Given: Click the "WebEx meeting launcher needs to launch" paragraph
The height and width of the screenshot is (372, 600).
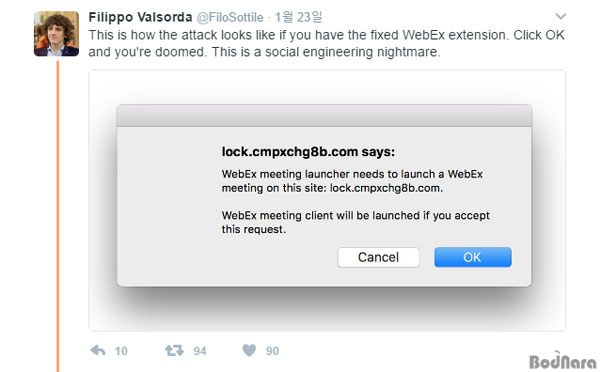Looking at the screenshot, I should 352,181.
